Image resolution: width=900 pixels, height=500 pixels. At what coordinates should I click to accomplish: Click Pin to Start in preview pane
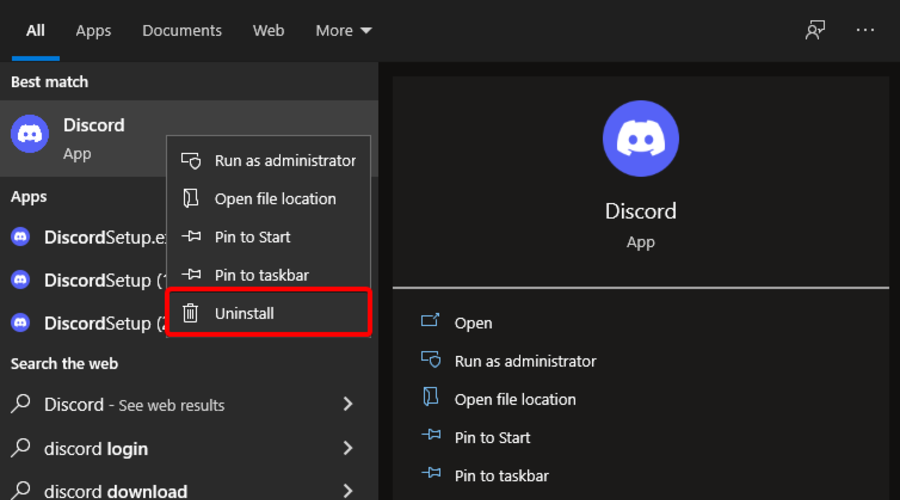click(492, 437)
